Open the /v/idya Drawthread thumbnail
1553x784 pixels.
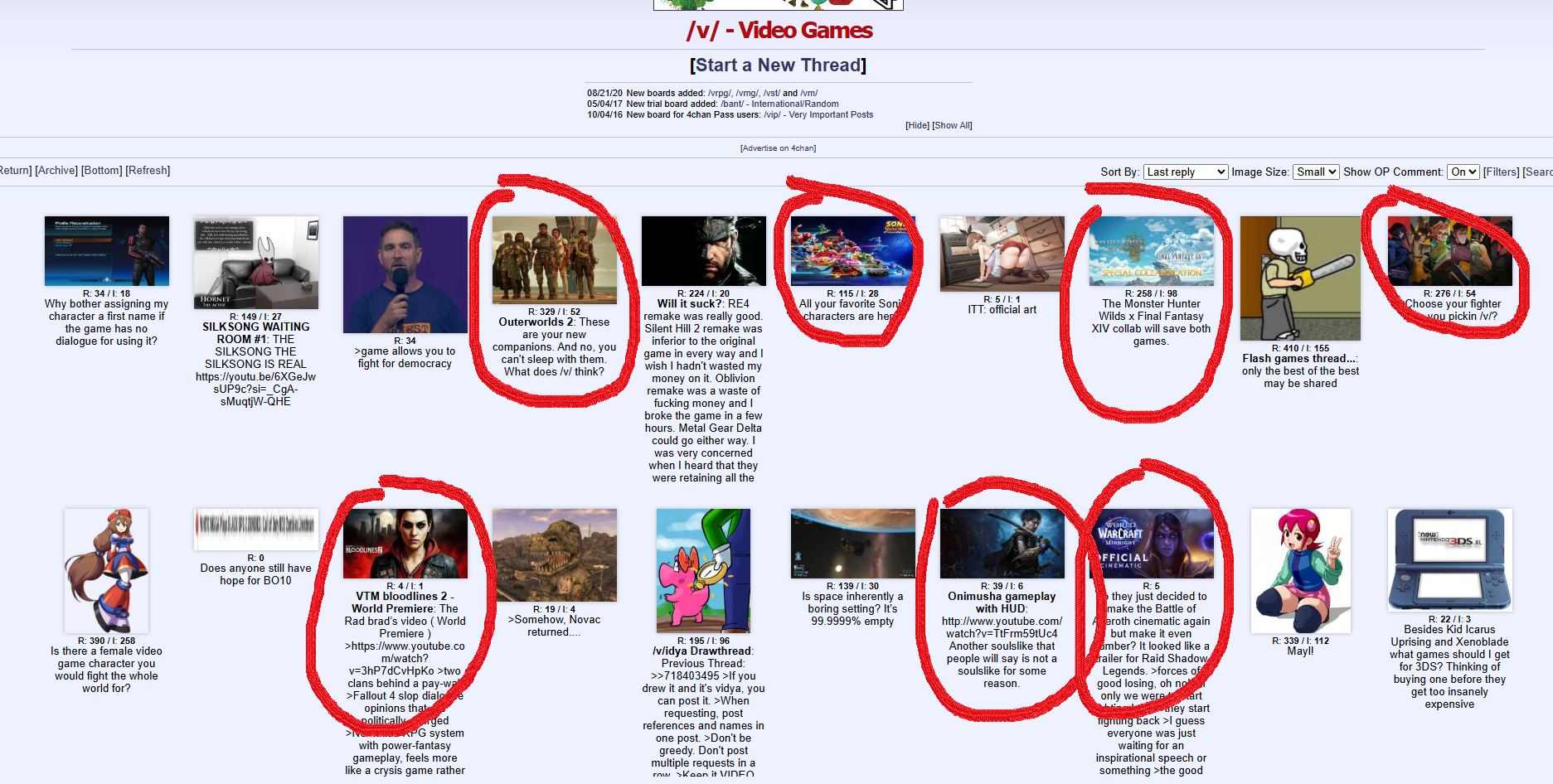pos(704,571)
